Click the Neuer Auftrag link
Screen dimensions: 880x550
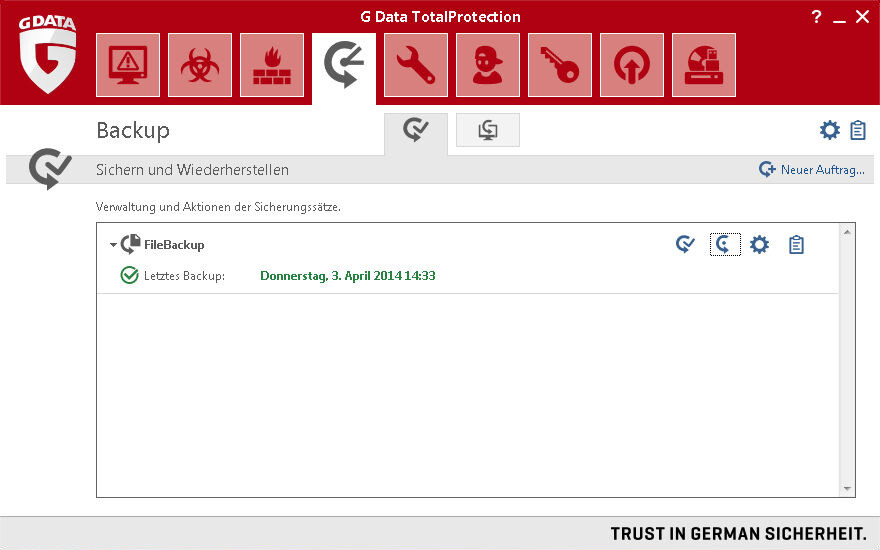tap(812, 170)
